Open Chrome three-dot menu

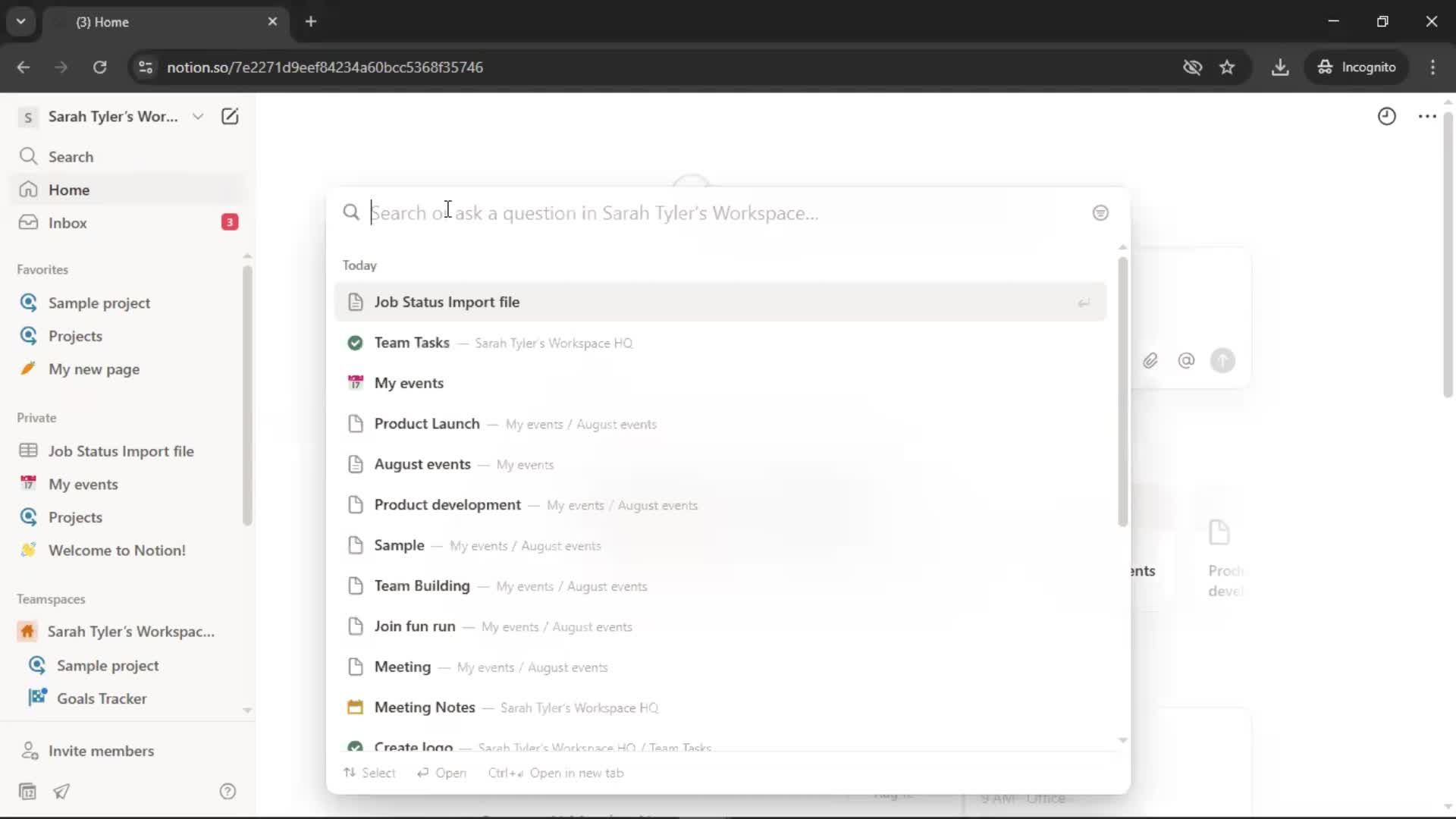coord(1432,67)
